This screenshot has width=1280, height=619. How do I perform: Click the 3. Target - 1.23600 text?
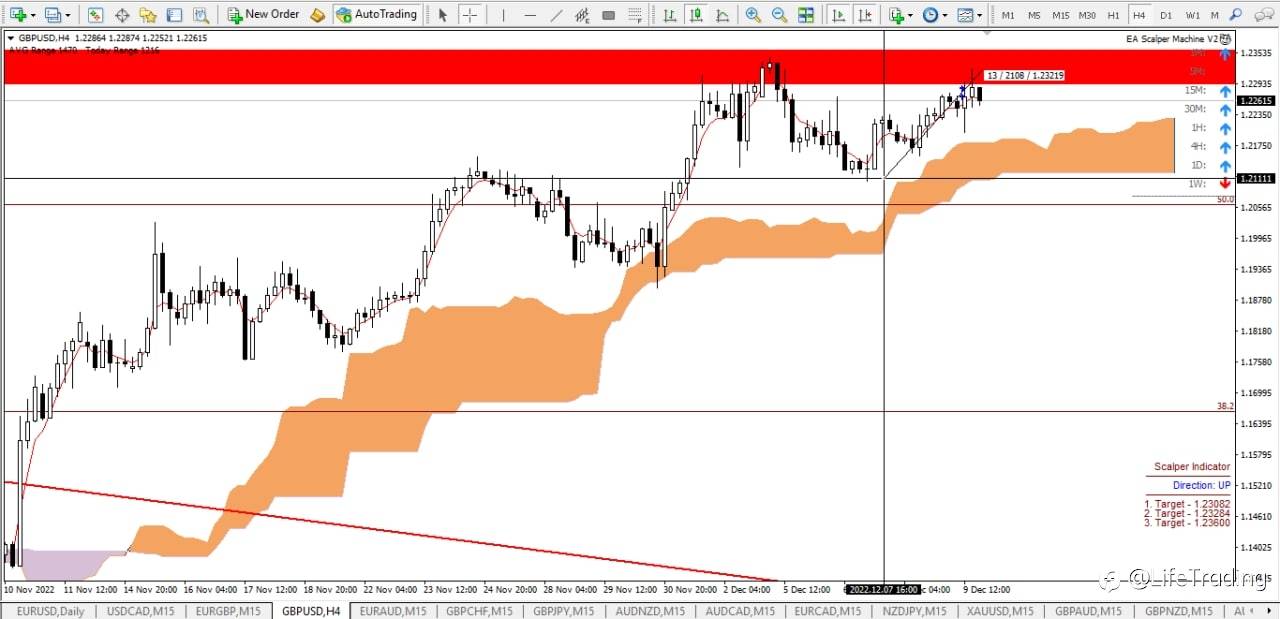click(1187, 523)
